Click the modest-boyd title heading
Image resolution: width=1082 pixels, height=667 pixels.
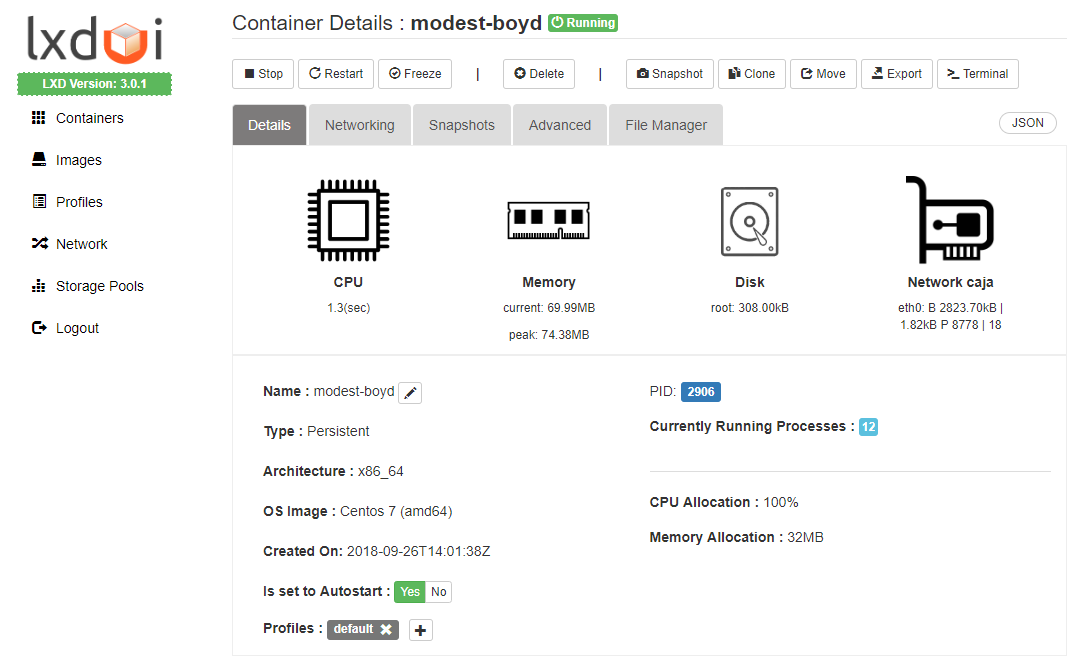pos(476,23)
